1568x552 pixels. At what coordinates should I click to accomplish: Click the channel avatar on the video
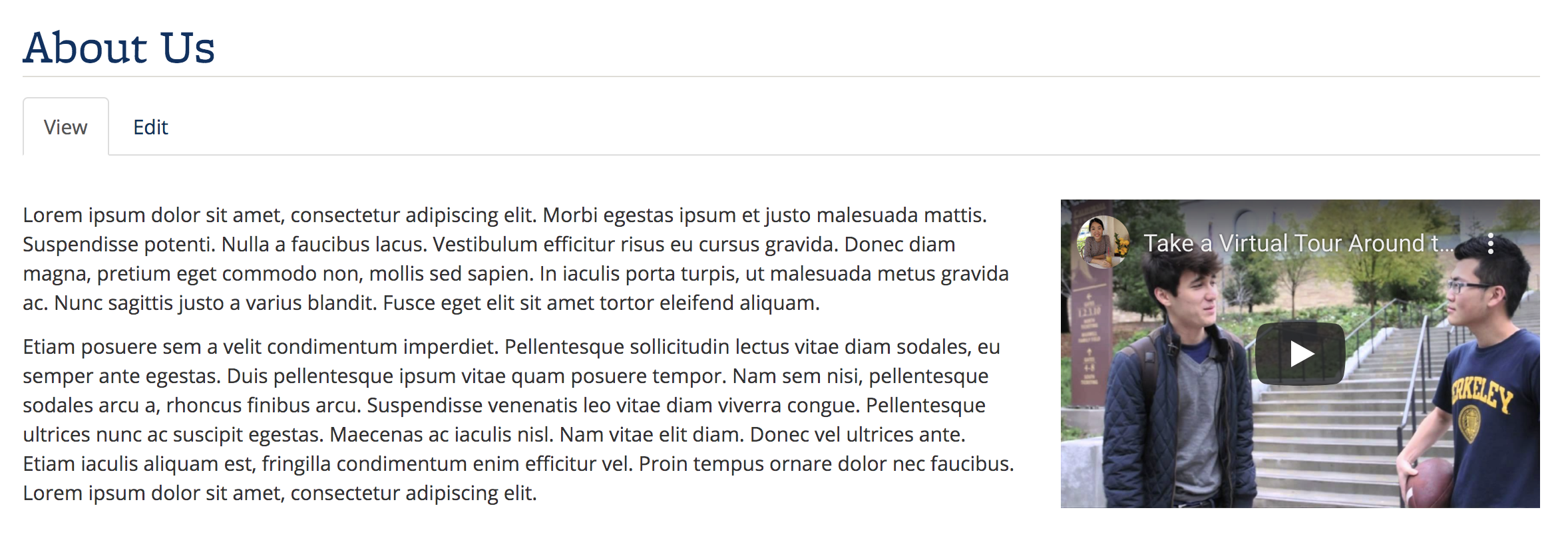click(x=1102, y=242)
